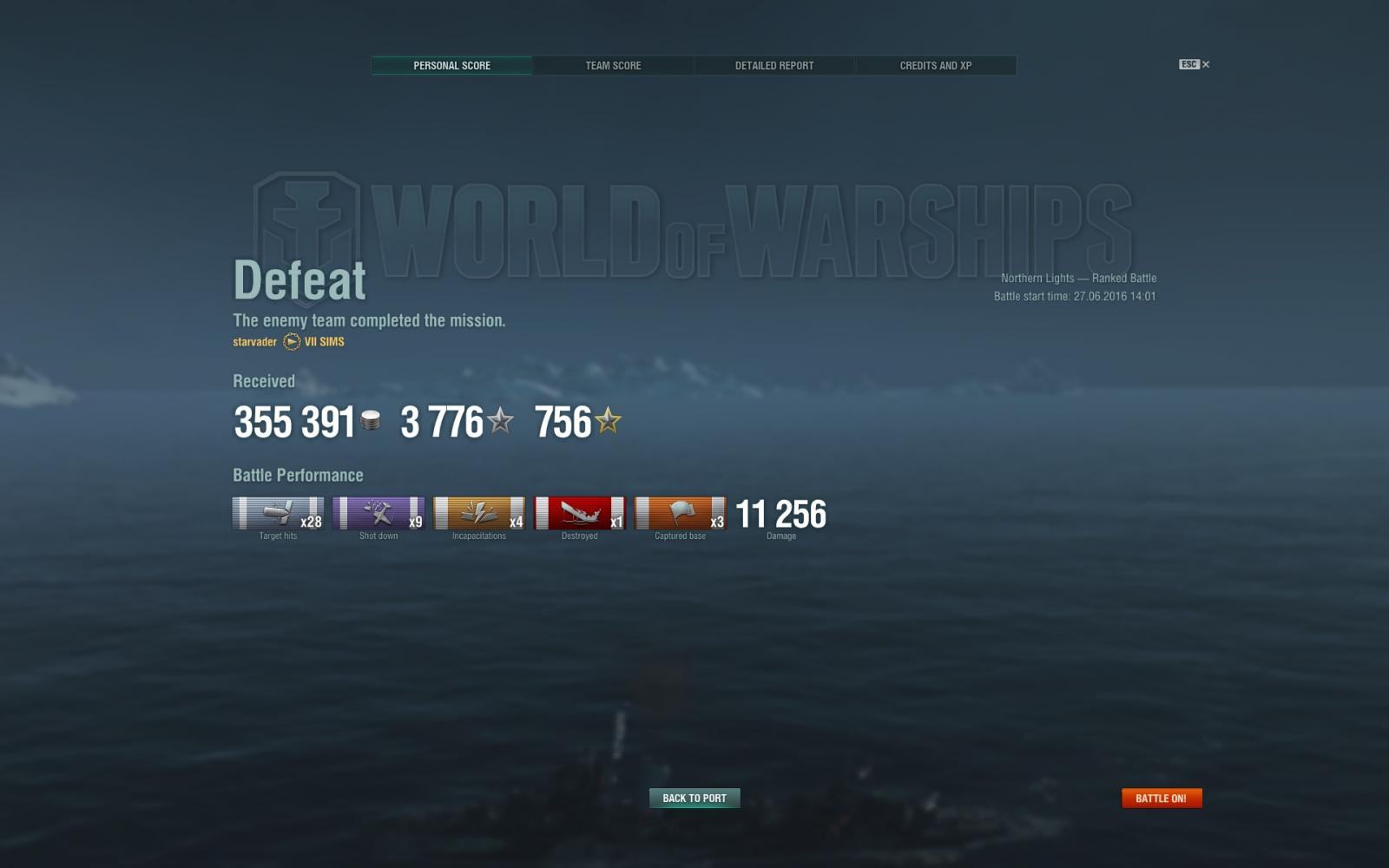The image size is (1389, 868).
Task: Click the Captured base ribbon
Action: point(681,513)
